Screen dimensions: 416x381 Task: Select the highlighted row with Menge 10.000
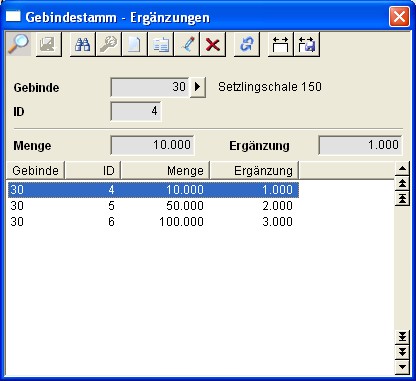tap(153, 190)
